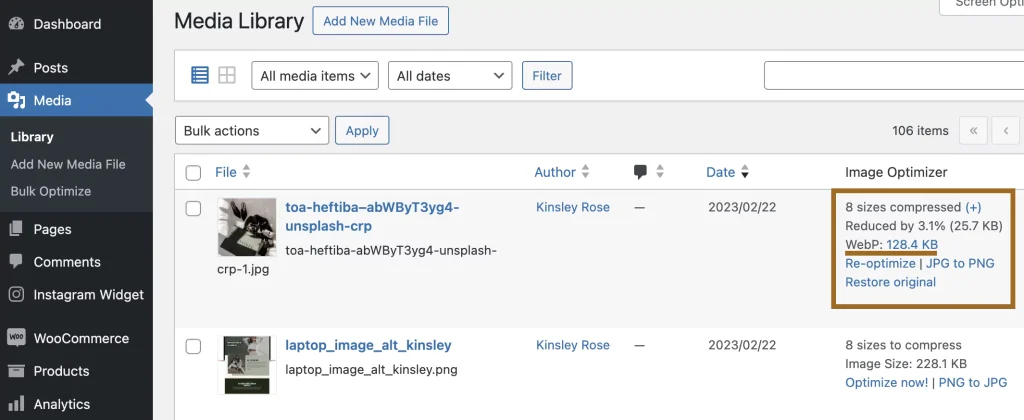Click the Posts pushpin icon
1024x420 pixels.
(16, 68)
